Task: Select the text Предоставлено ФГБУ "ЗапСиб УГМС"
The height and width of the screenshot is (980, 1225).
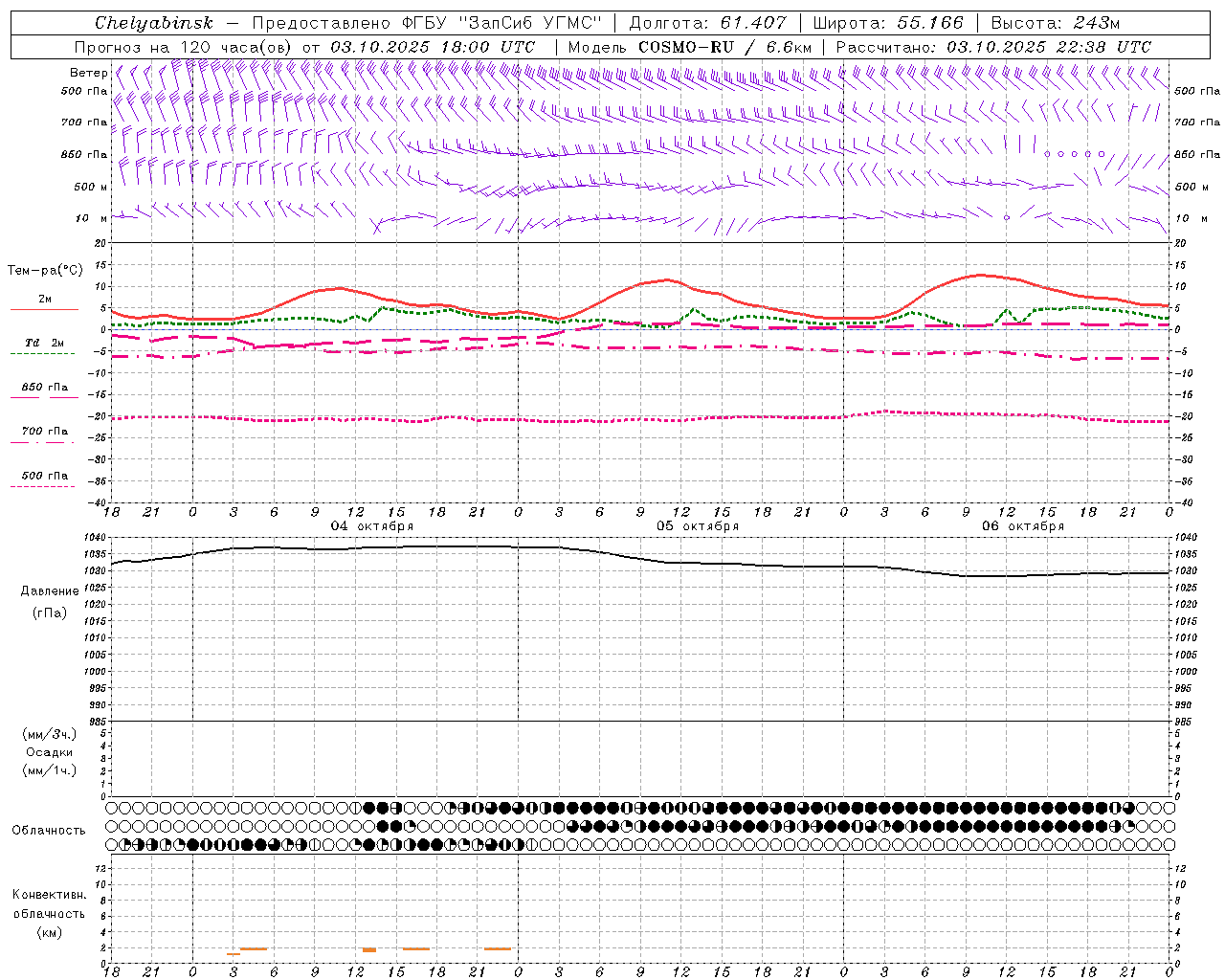Action: pyautogui.click(x=427, y=23)
